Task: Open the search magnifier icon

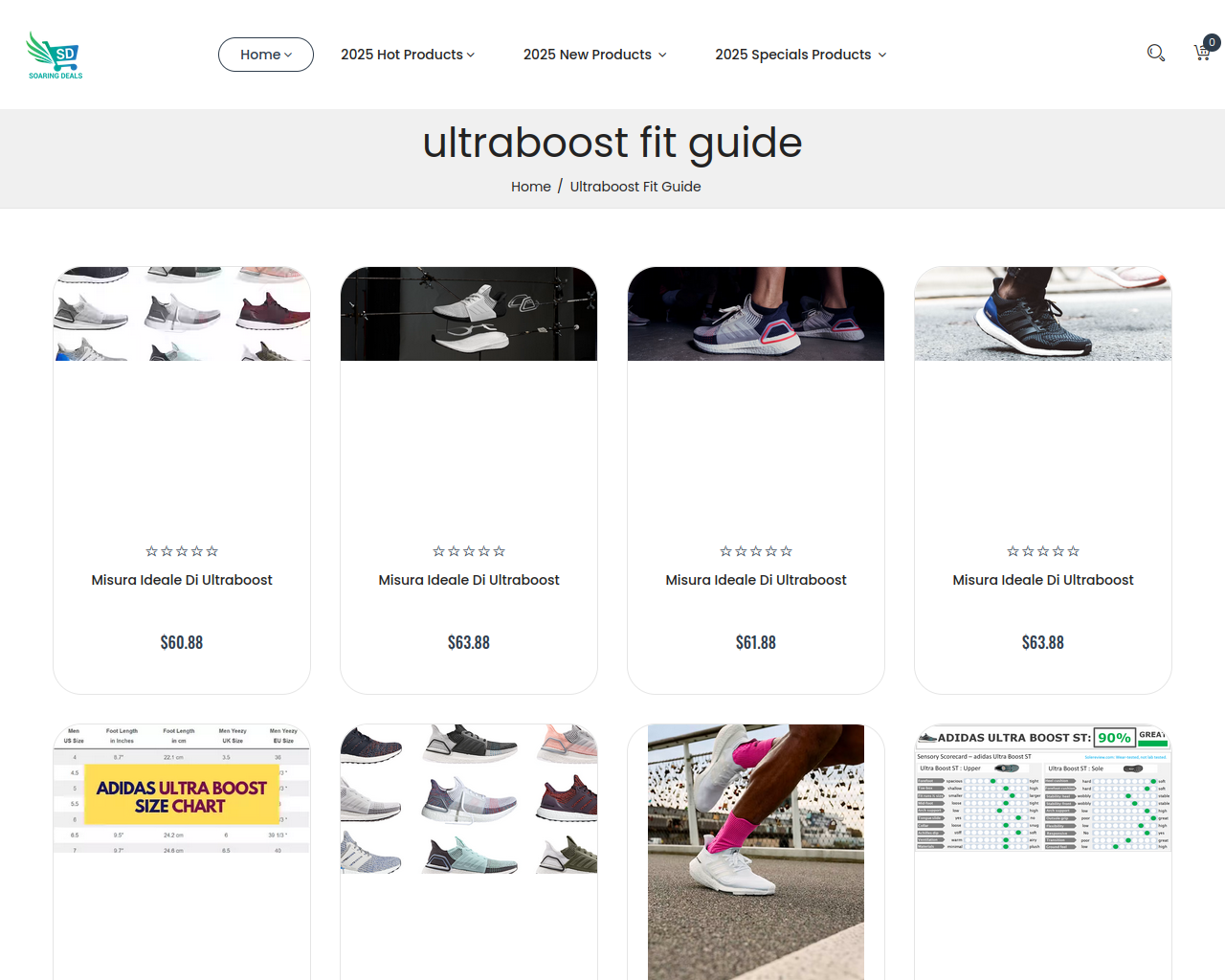Action: (x=1156, y=53)
